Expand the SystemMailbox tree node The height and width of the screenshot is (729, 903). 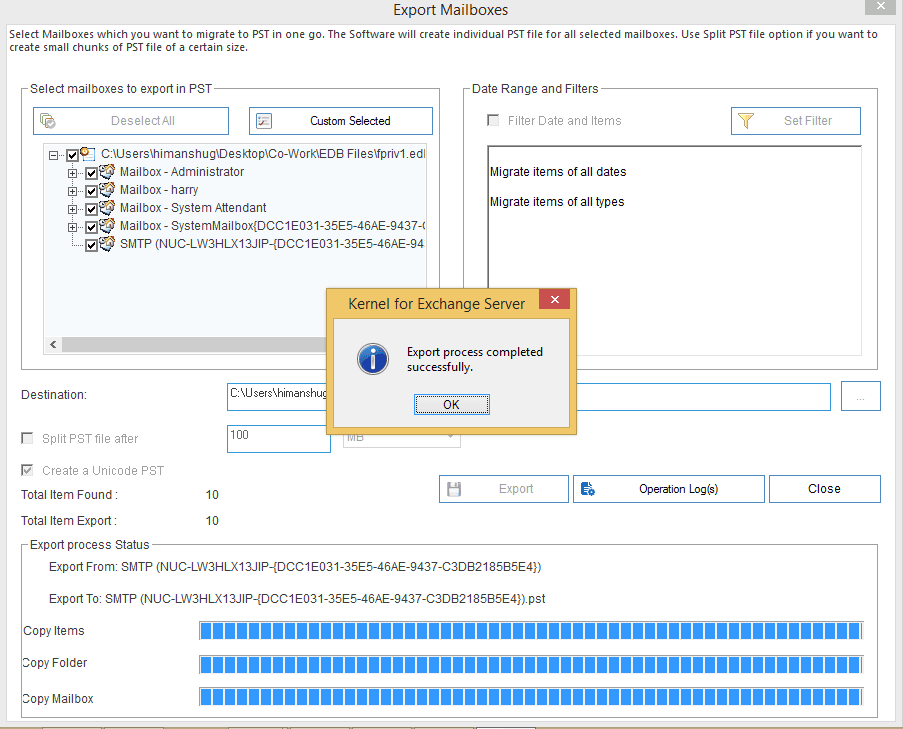click(x=72, y=227)
